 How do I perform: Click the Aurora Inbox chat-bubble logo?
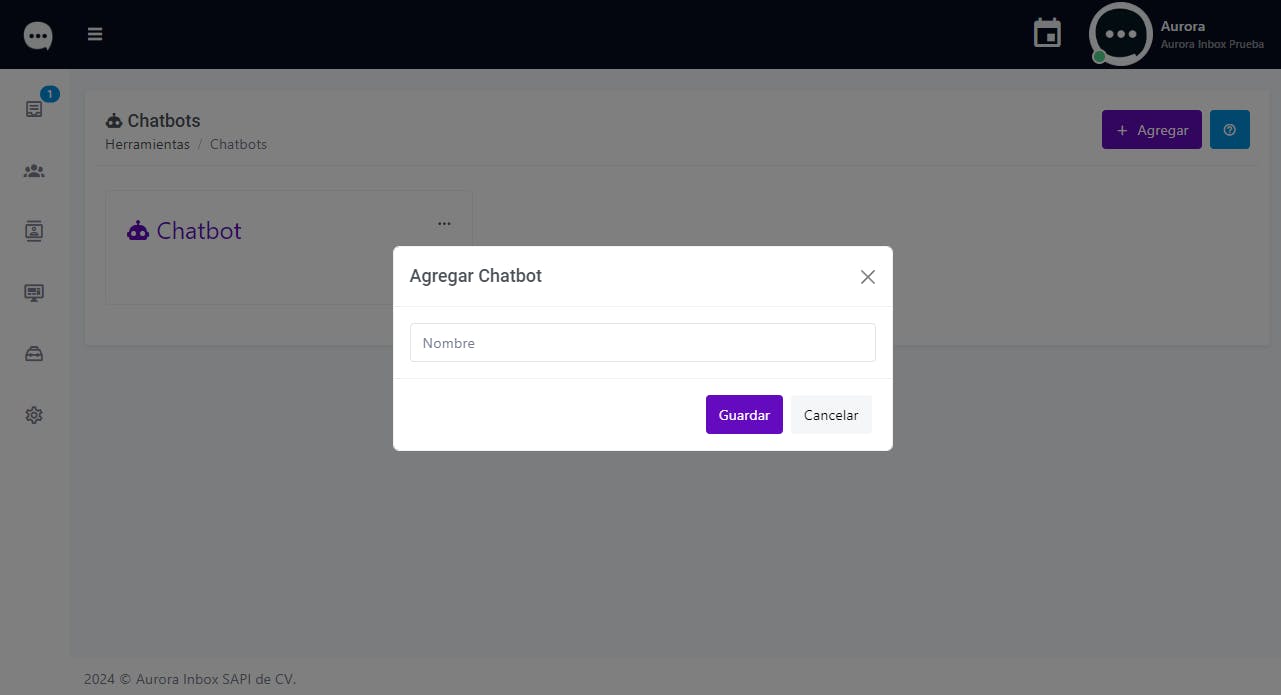38,36
